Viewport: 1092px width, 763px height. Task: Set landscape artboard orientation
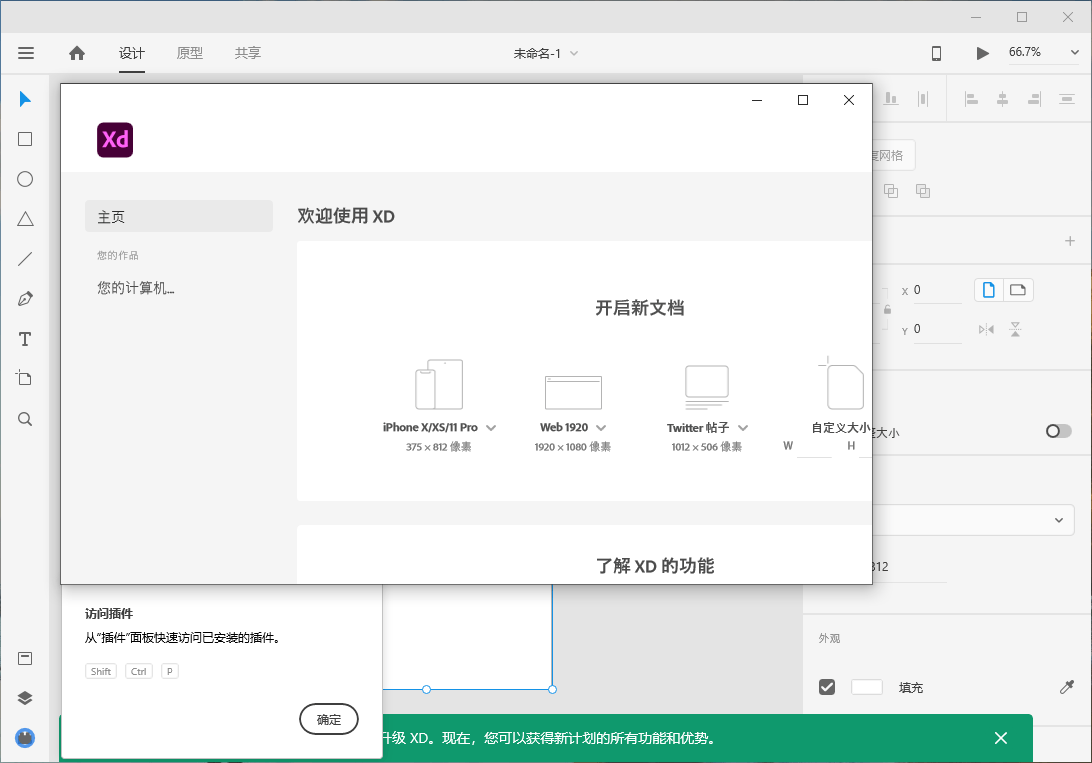pyautogui.click(x=1018, y=290)
